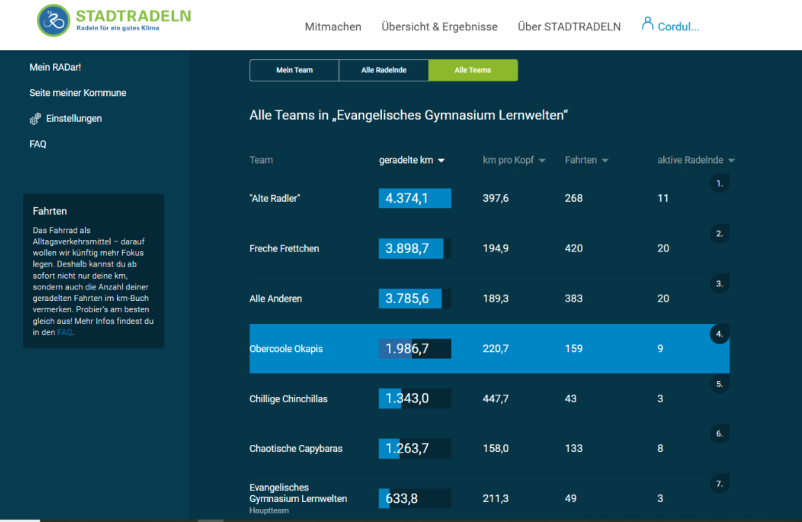
Task: Click the STADTRADELN bicycle logo
Action: (x=53, y=21)
